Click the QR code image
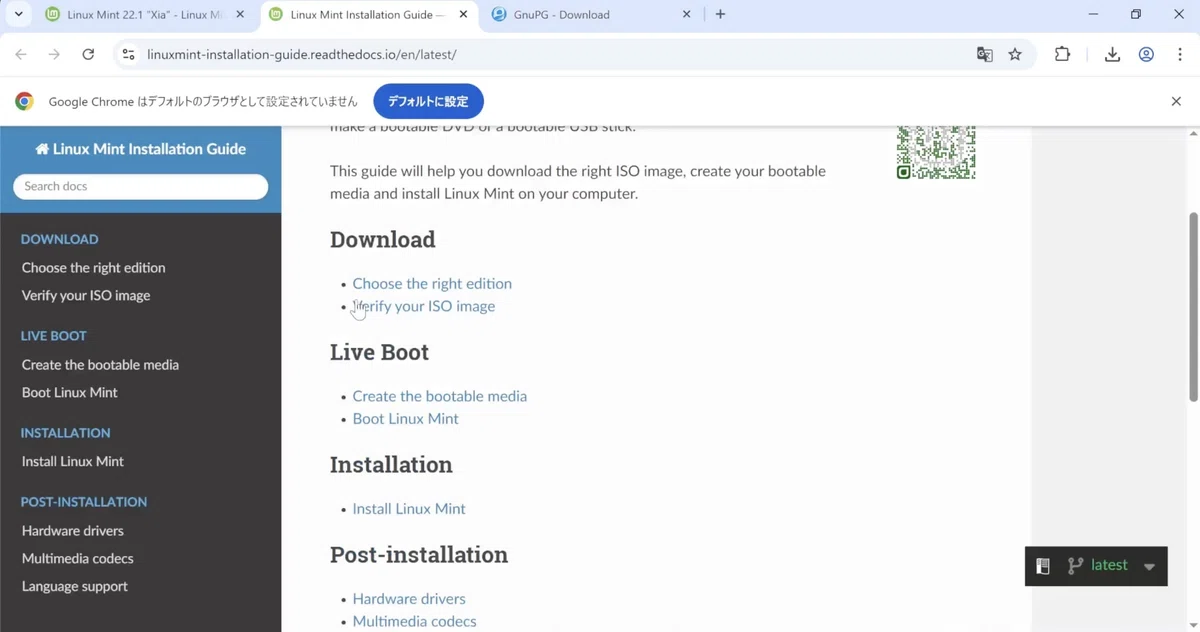Image resolution: width=1200 pixels, height=632 pixels. click(x=936, y=153)
